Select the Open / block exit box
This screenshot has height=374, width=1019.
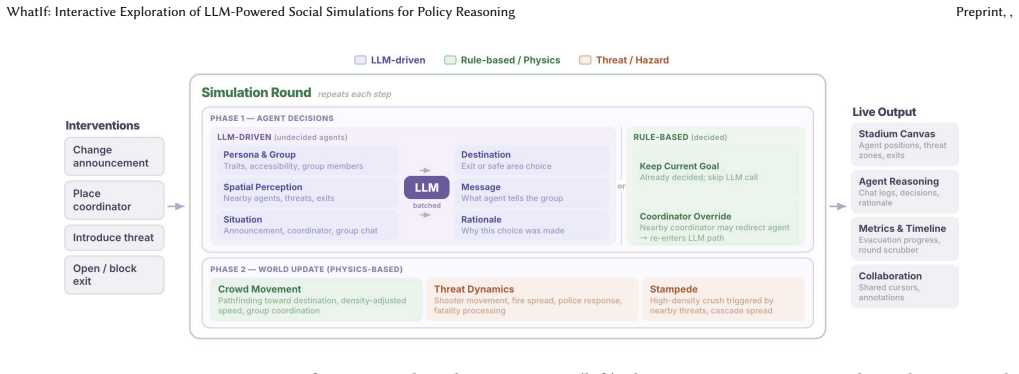pos(114,274)
